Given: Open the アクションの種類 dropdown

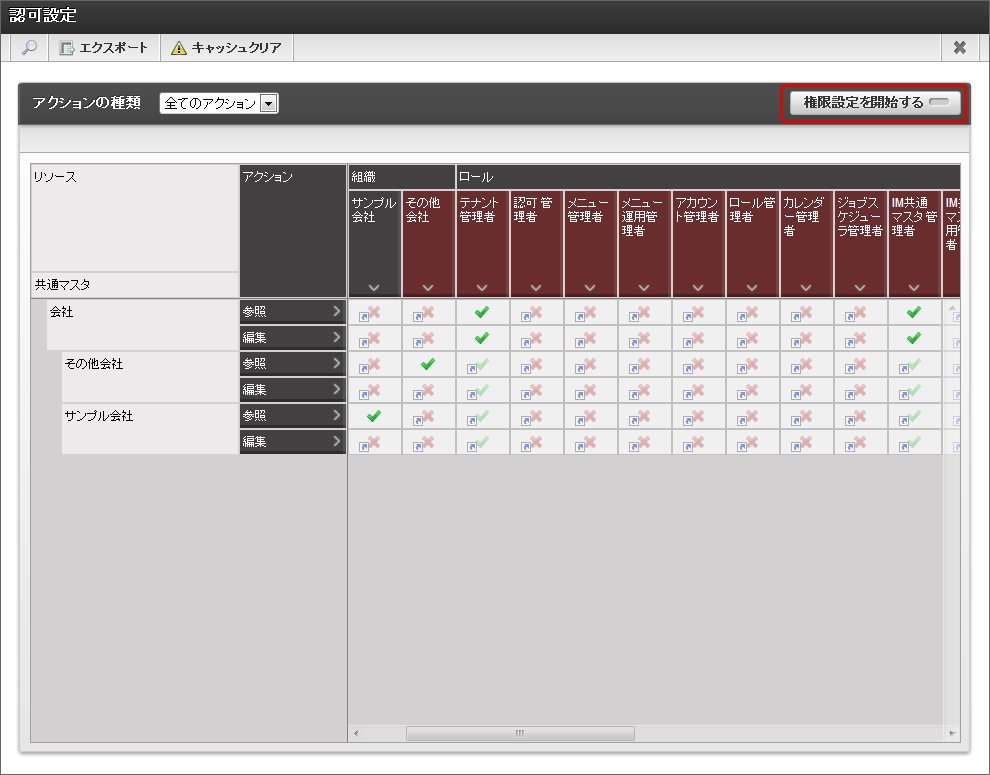Looking at the screenshot, I should click(268, 103).
